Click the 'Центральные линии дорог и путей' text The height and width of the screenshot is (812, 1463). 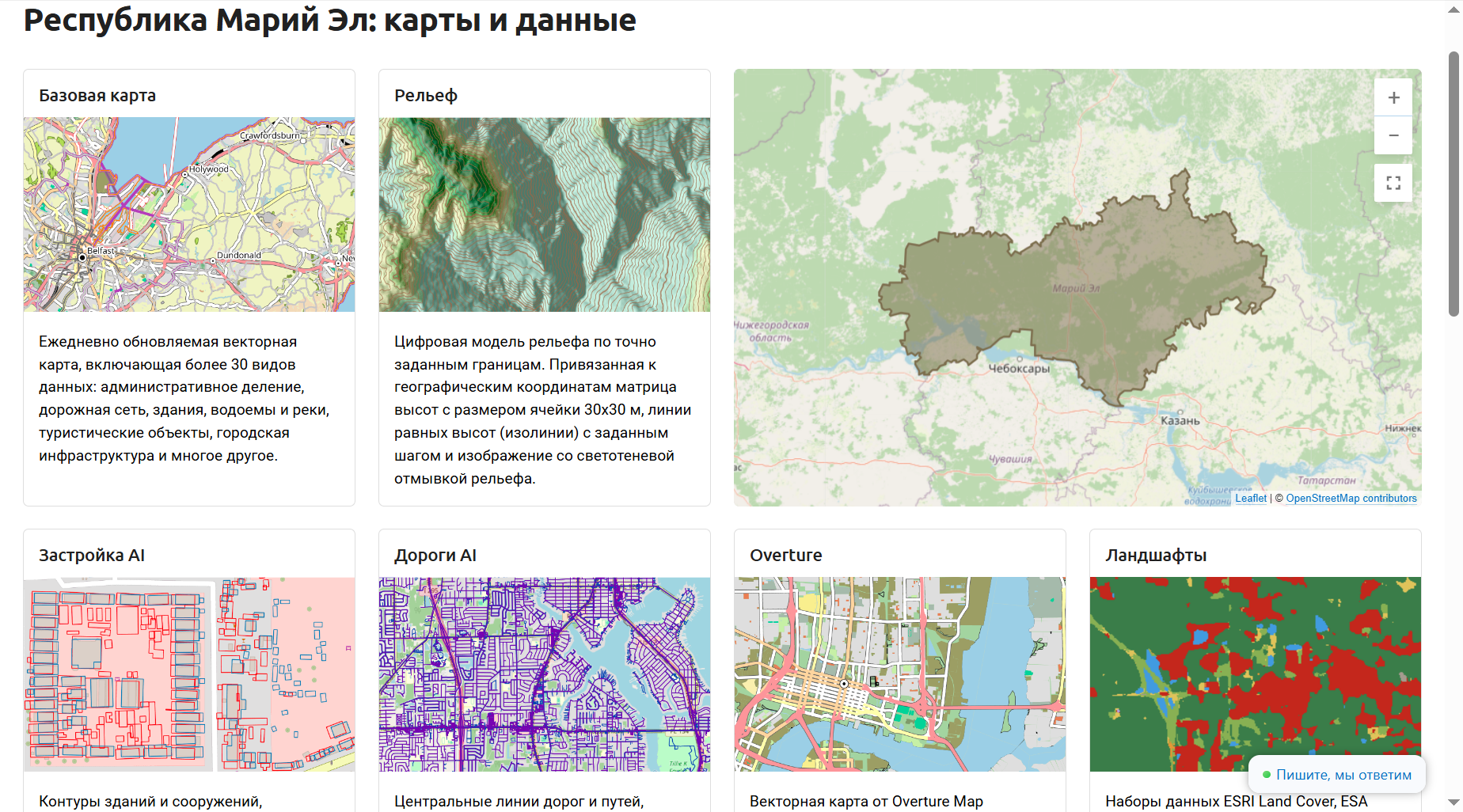click(519, 802)
